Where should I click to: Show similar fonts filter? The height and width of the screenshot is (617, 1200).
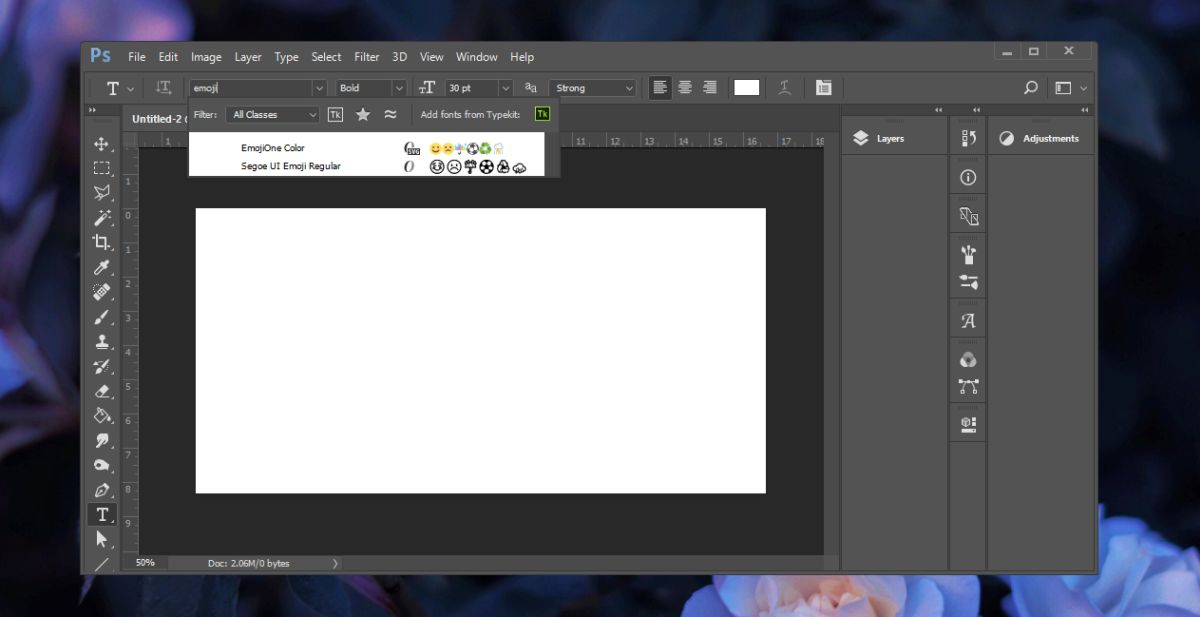click(391, 115)
